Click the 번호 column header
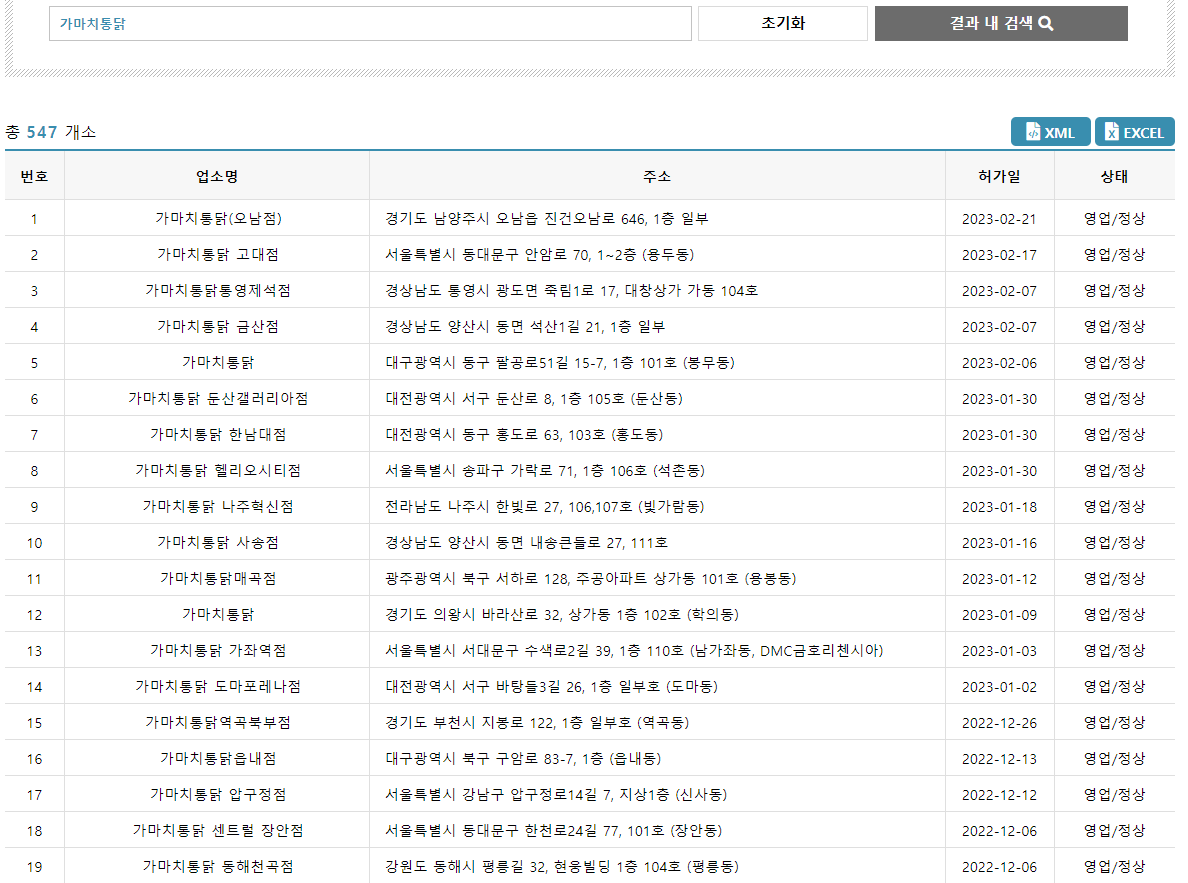The width and height of the screenshot is (1188, 883). coord(34,176)
